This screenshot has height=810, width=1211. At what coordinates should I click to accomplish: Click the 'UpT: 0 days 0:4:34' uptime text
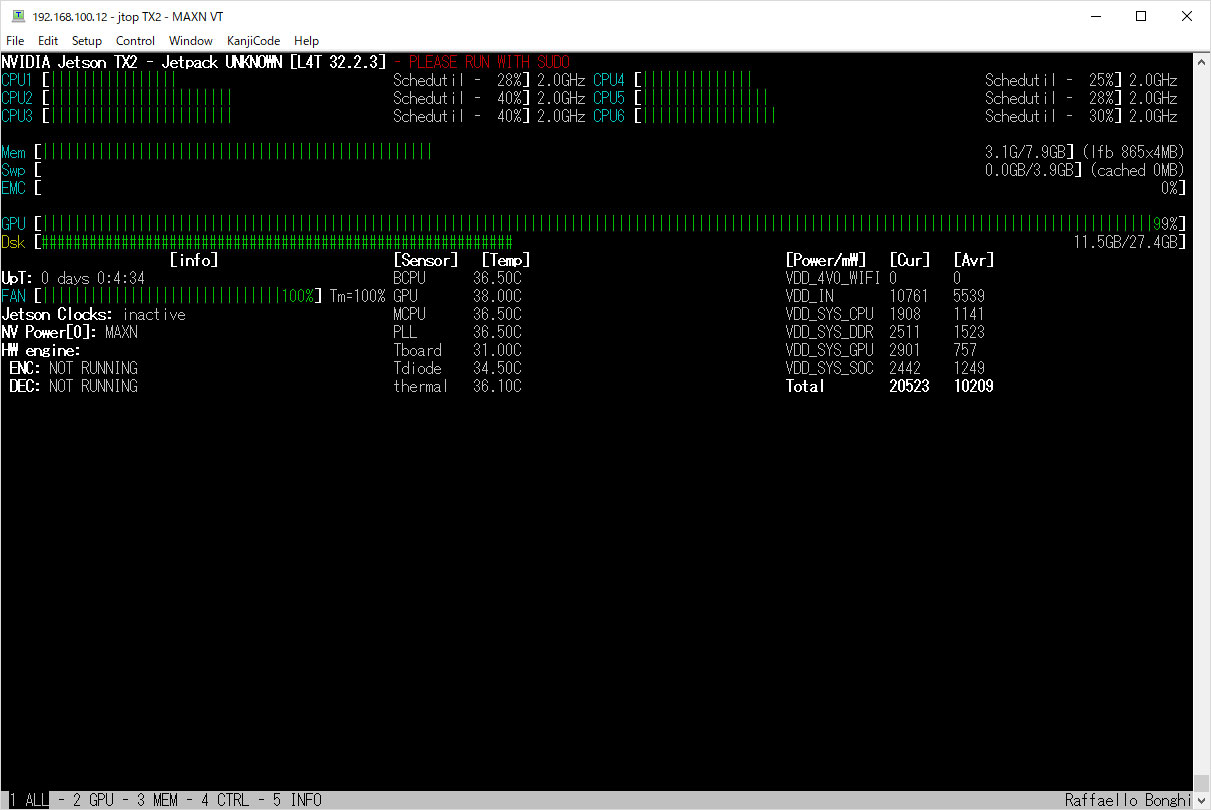(x=73, y=278)
